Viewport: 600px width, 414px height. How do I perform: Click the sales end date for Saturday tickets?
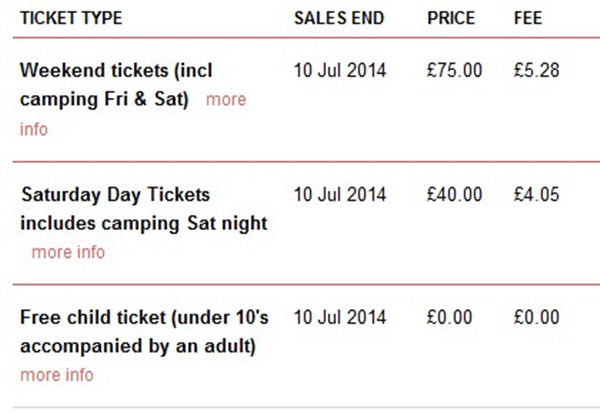point(340,194)
